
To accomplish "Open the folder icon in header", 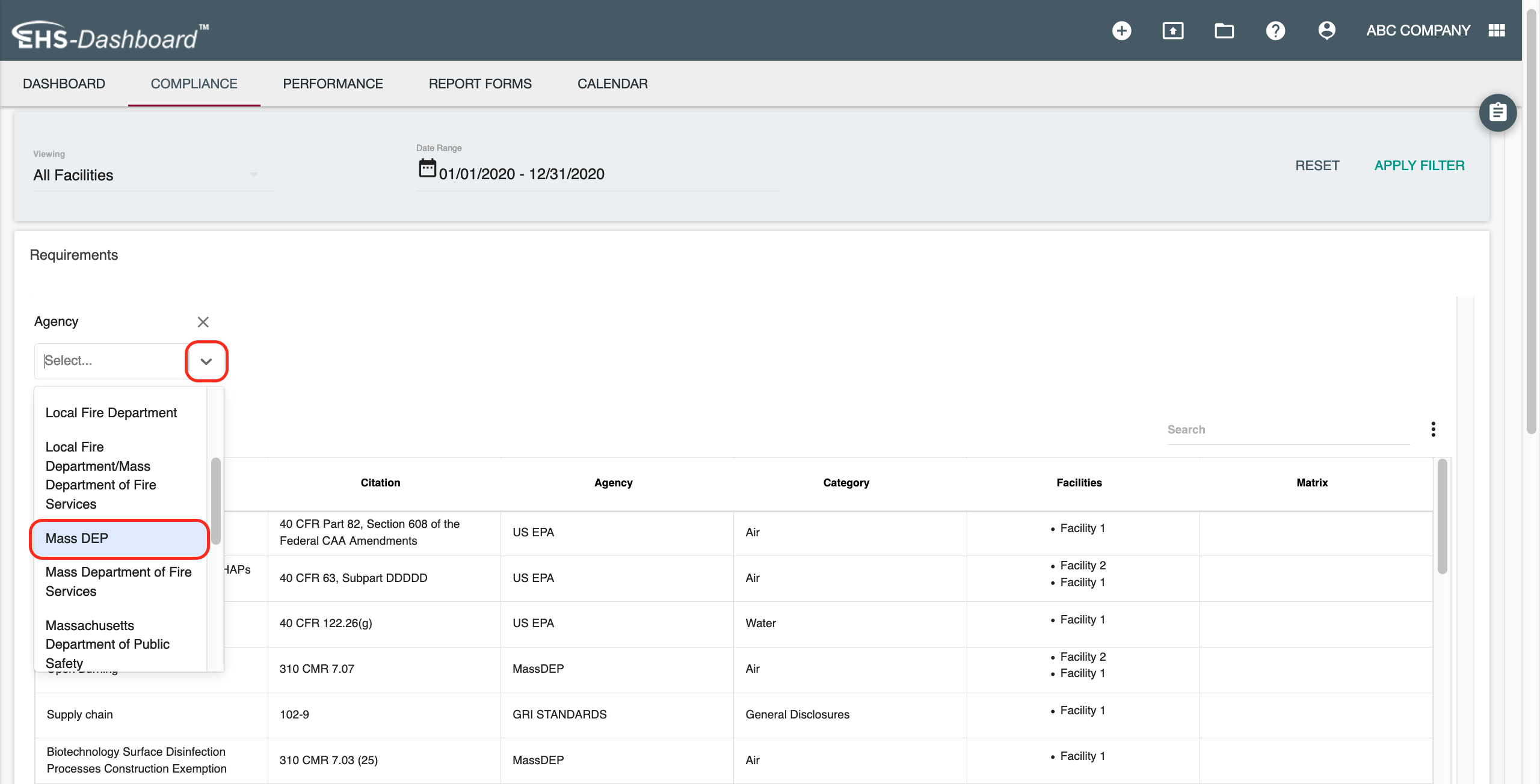I will point(1224,31).
